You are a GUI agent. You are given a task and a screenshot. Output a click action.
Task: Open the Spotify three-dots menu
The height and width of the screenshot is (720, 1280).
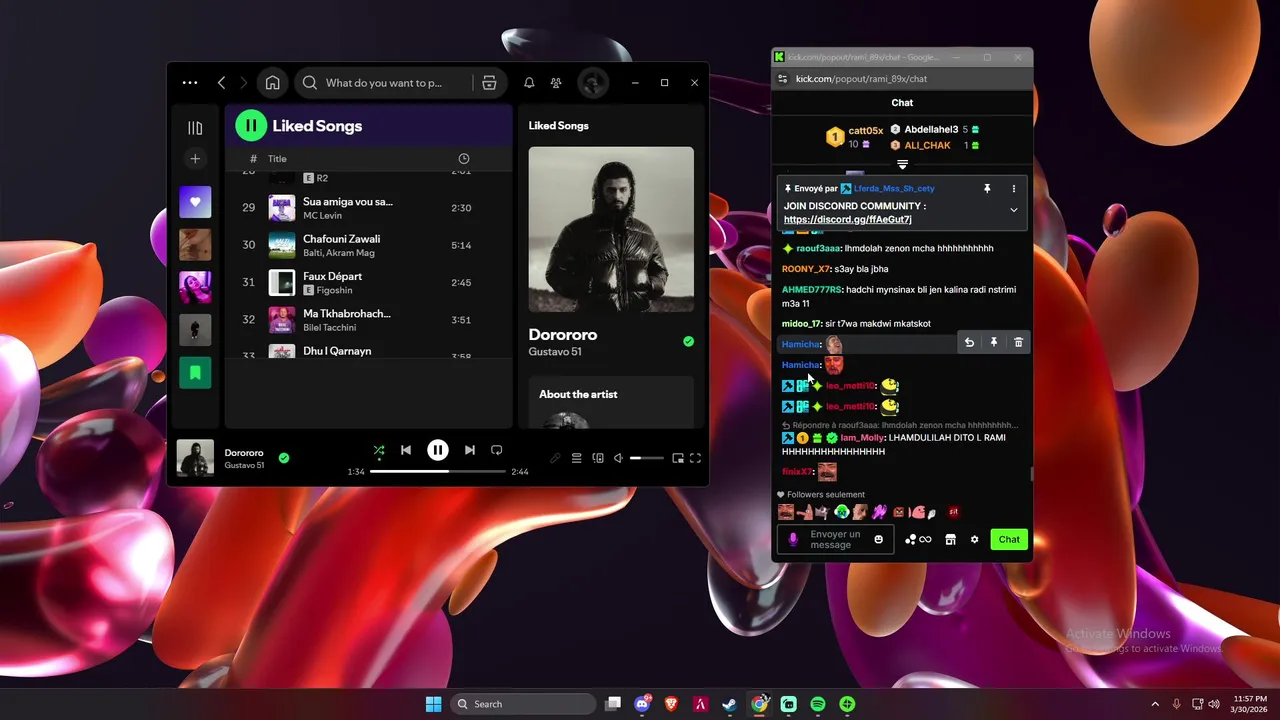pos(190,83)
